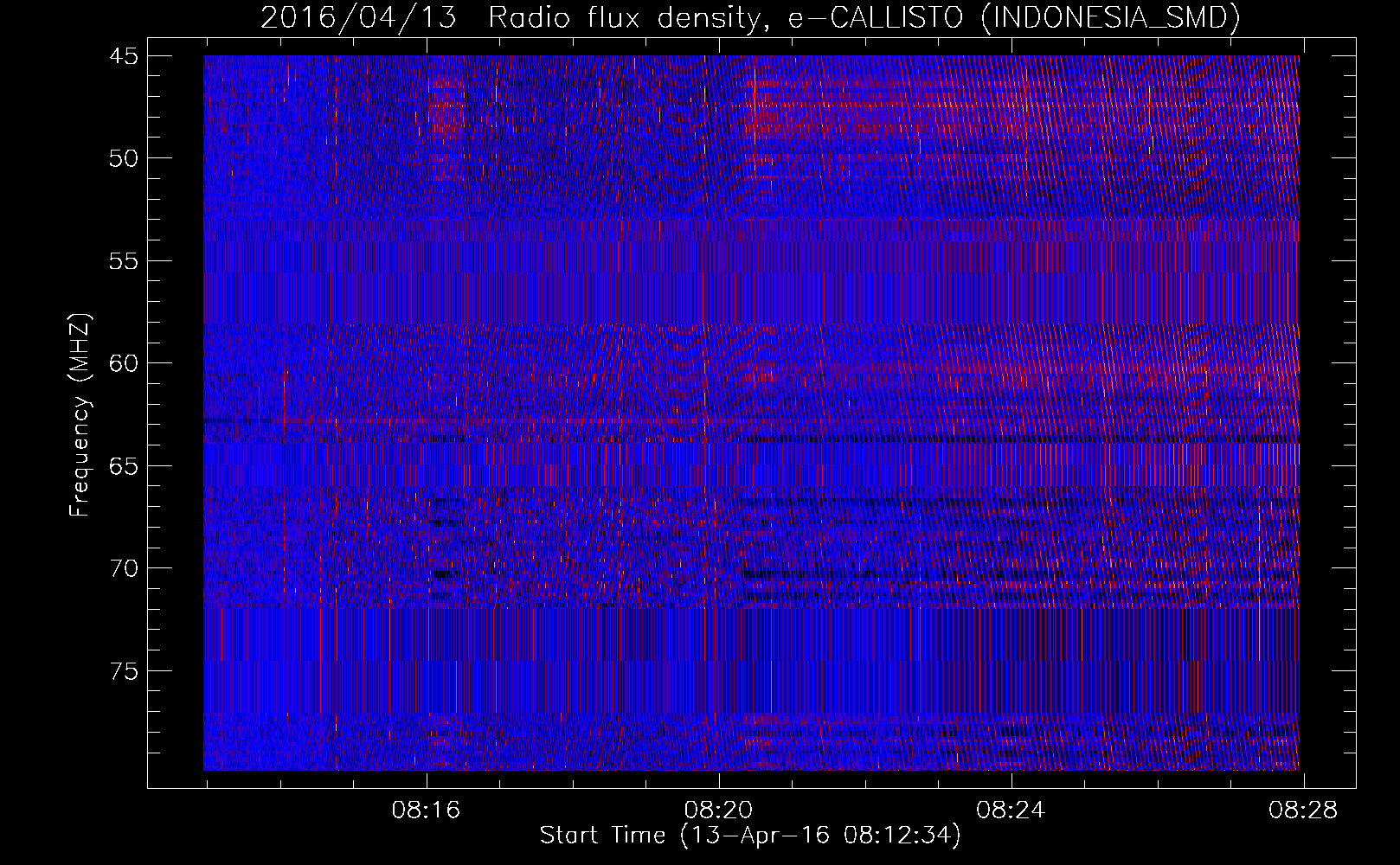
Task: Click the '60' frequency tick label
Action: pos(124,363)
